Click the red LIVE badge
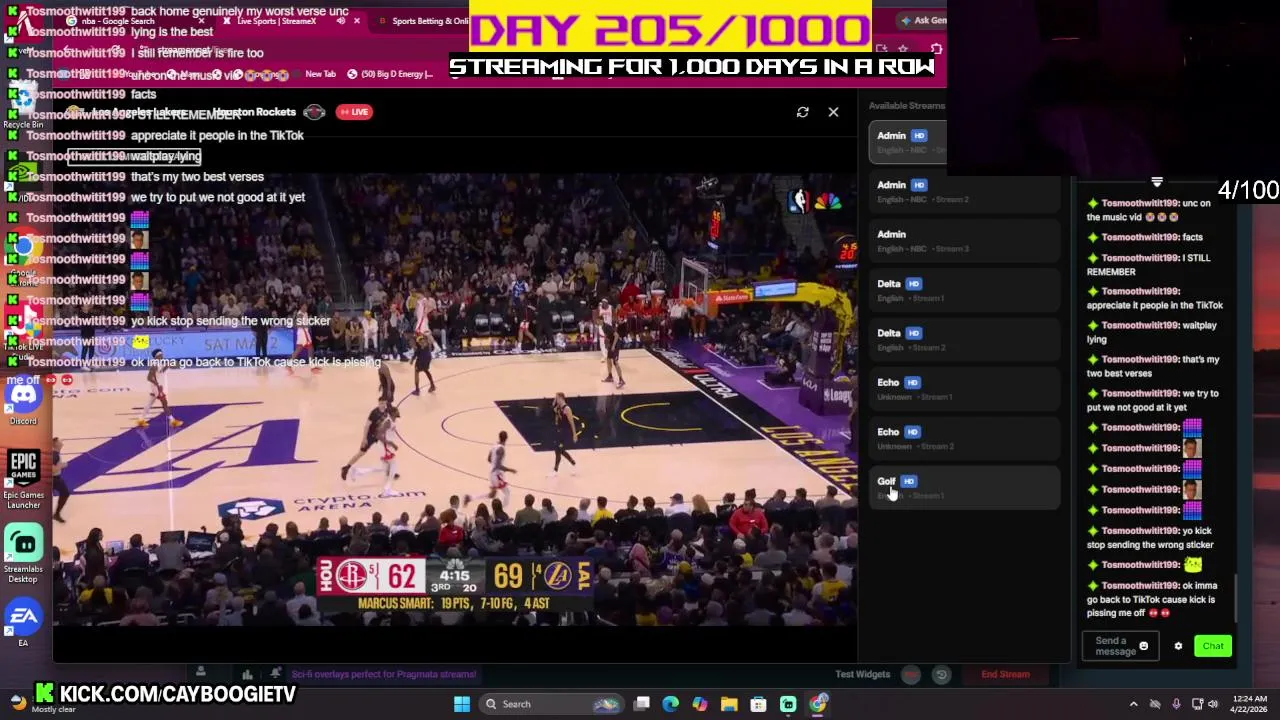The width and height of the screenshot is (1280, 720). [x=353, y=112]
